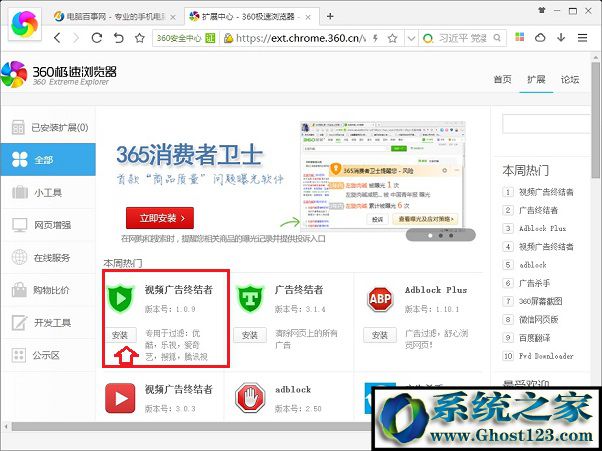Open ranked item 8 微信网页版
This screenshot has height=451, width=602.
click(538, 319)
